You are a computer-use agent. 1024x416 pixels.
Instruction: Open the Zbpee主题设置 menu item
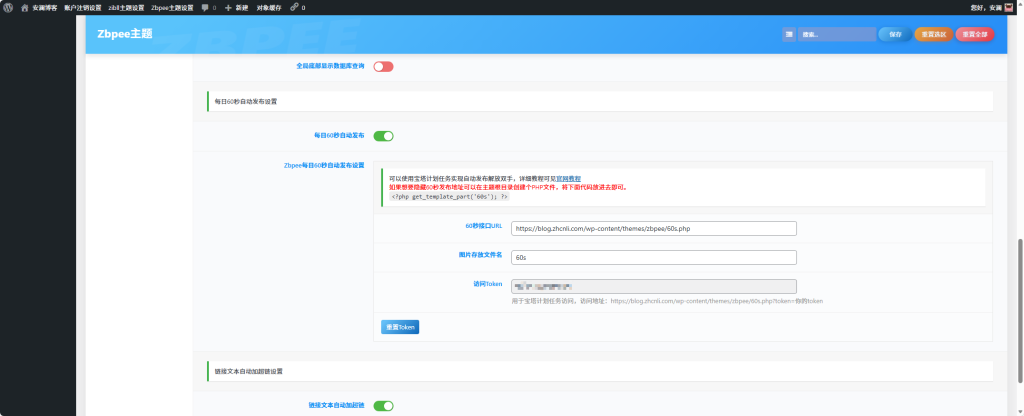pyautogui.click(x=172, y=7)
